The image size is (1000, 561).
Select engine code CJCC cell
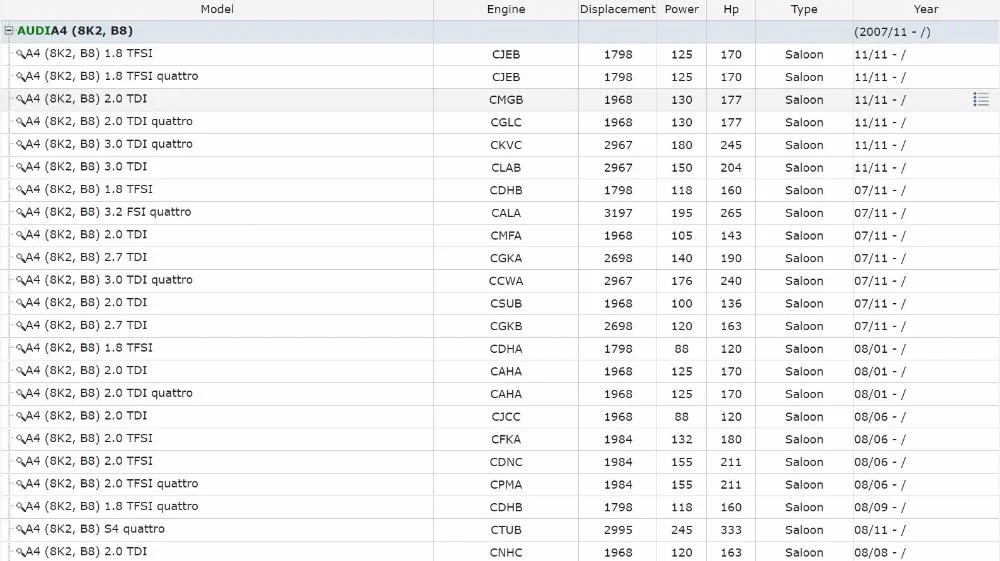pyautogui.click(x=506, y=417)
